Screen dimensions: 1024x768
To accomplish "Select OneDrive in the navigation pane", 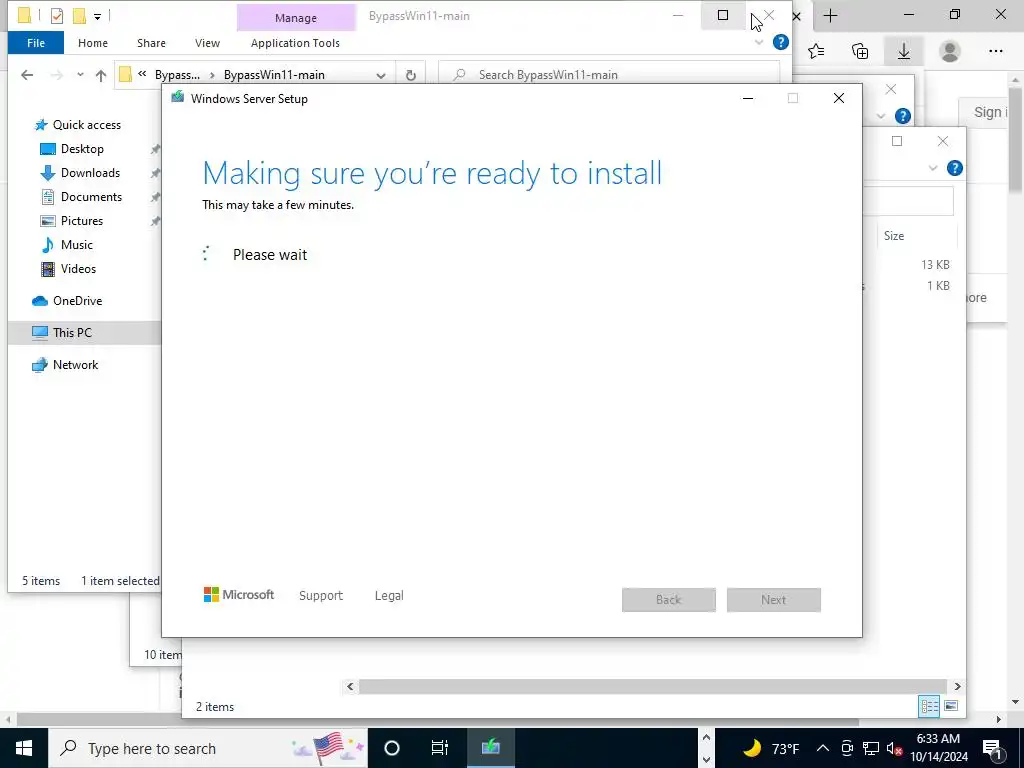I will point(77,301).
